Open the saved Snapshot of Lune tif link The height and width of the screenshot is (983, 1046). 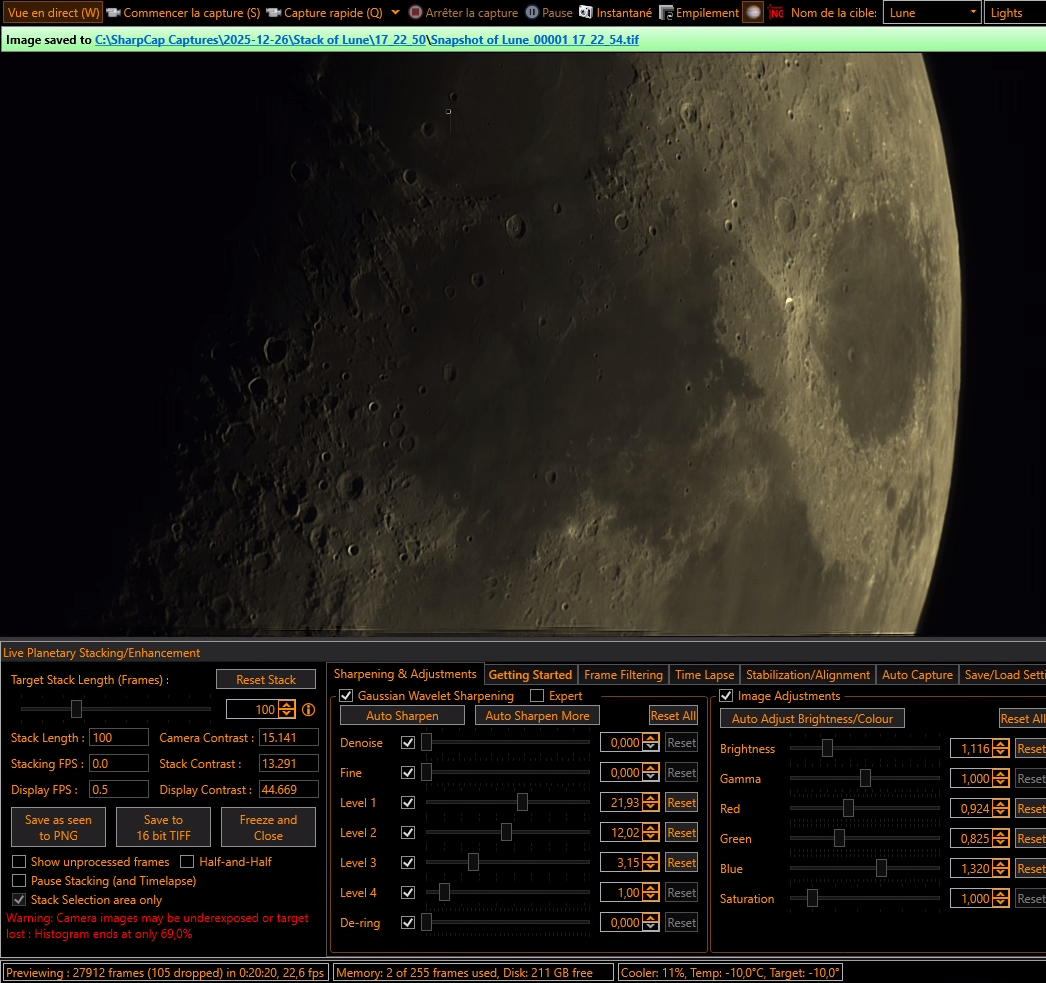(x=535, y=40)
